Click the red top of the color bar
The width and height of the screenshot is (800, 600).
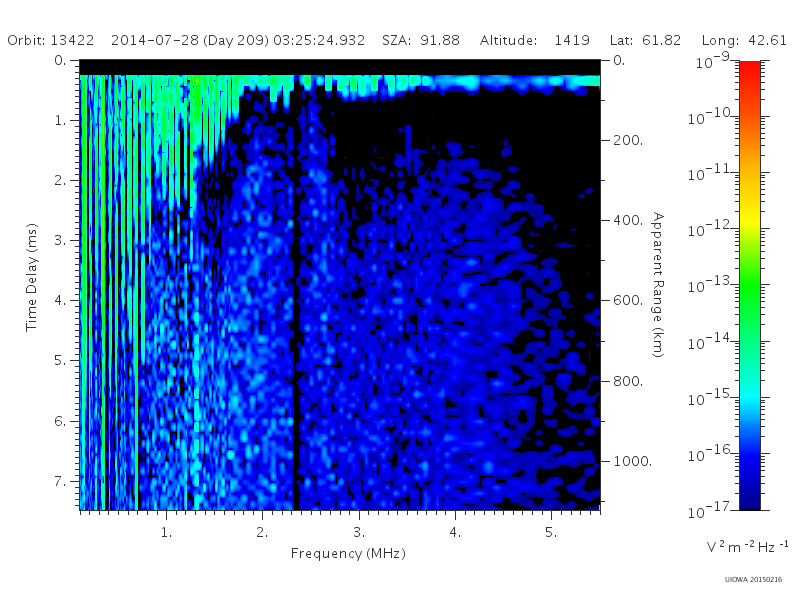point(749,69)
